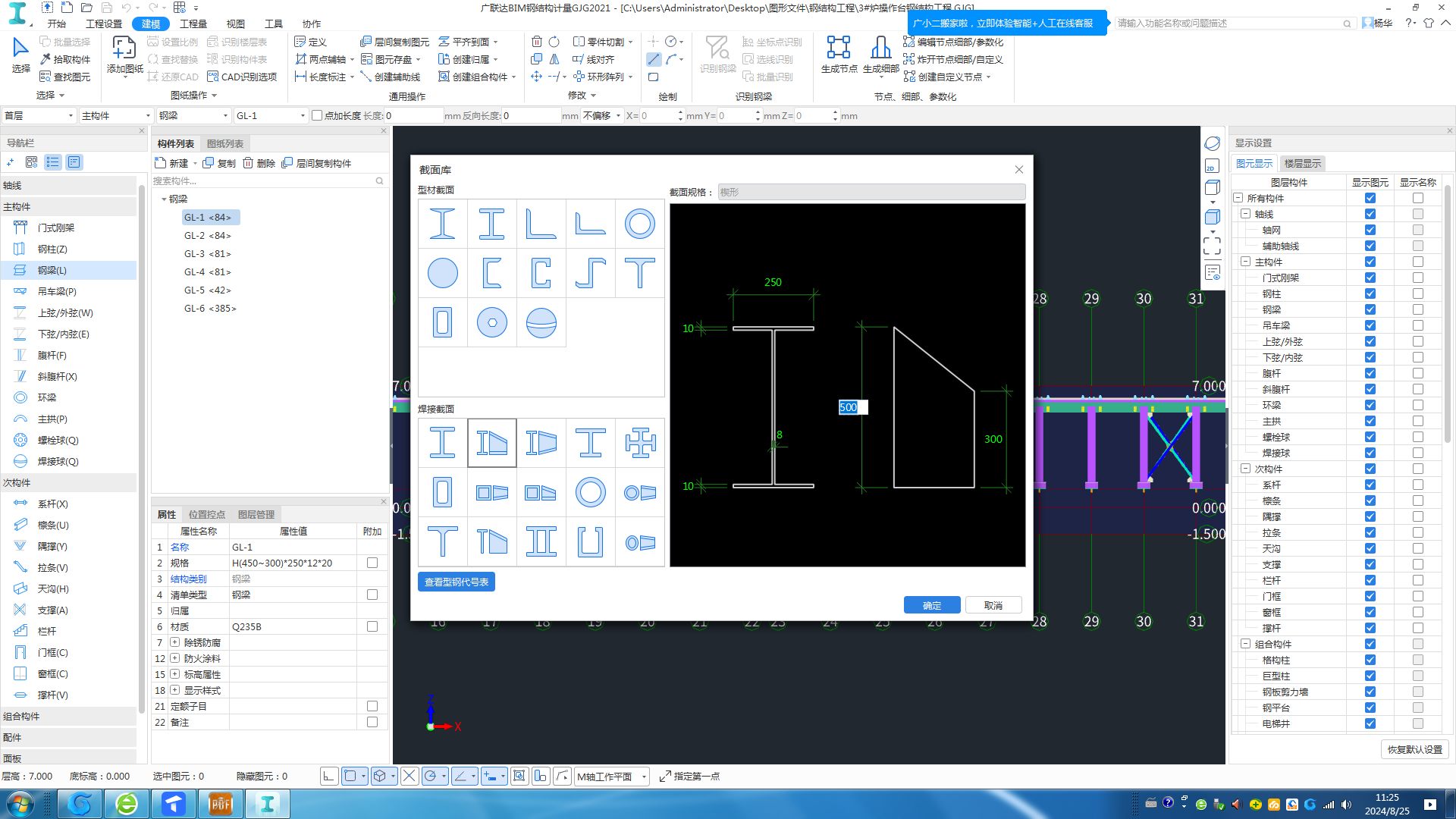Click the 恢复默认设置 button
1456x819 pixels.
coord(1415,749)
